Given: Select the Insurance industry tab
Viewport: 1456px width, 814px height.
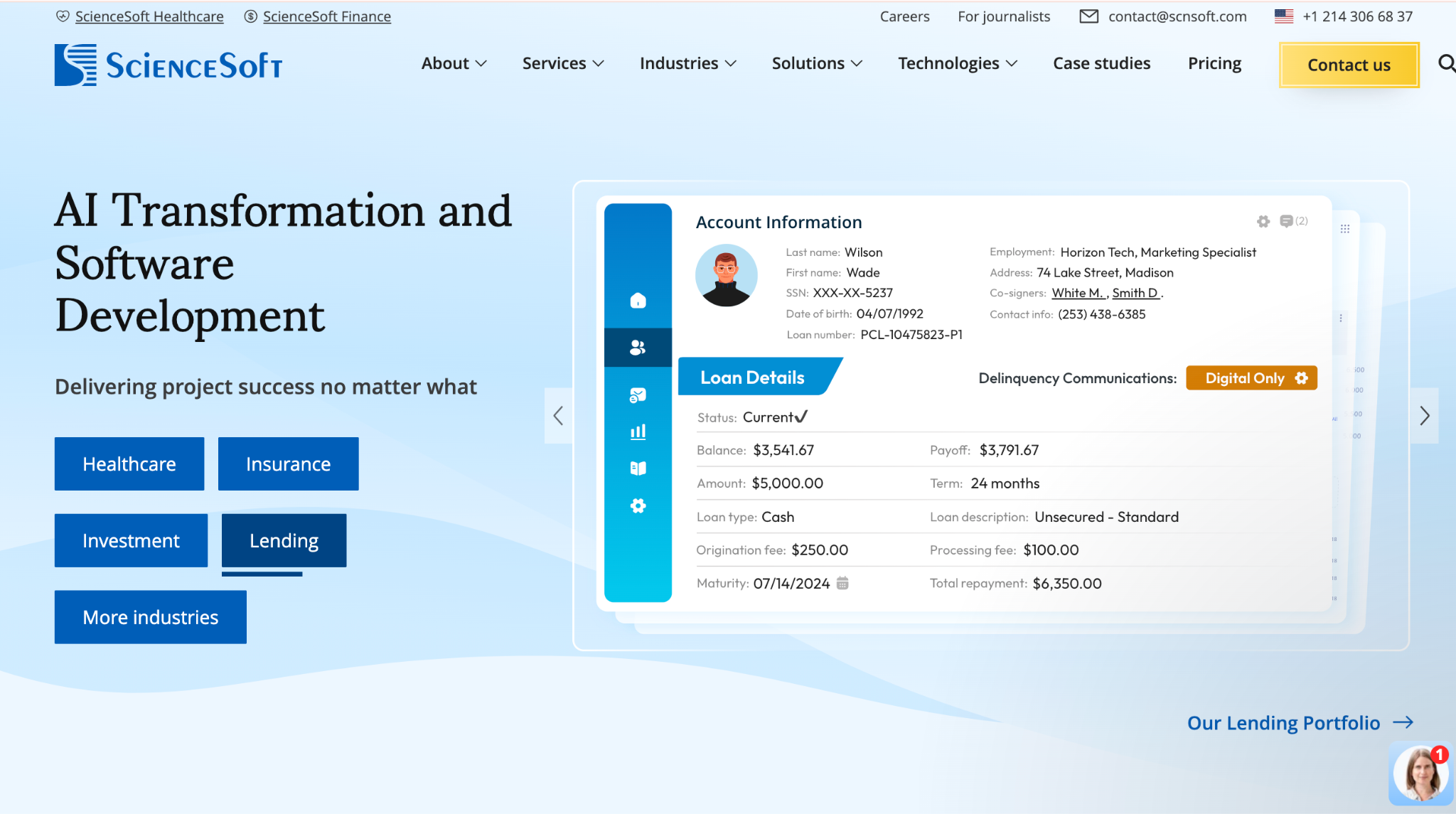Looking at the screenshot, I should (288, 464).
